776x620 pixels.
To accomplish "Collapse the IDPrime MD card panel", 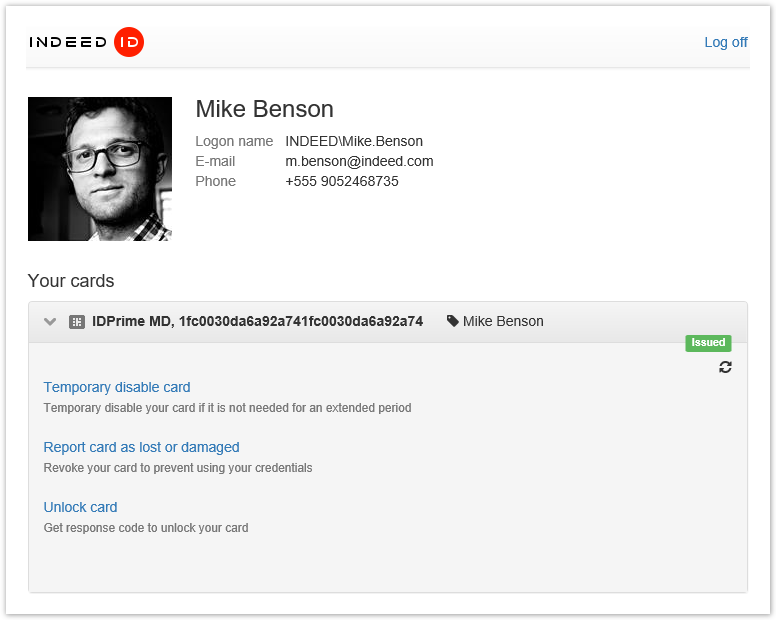I will tap(50, 322).
